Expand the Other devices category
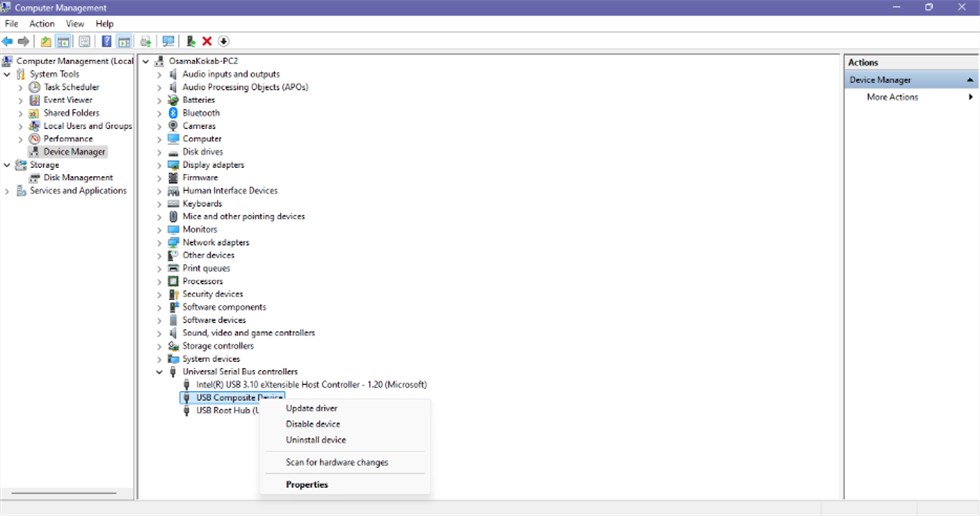The width and height of the screenshot is (980, 516). (159, 256)
